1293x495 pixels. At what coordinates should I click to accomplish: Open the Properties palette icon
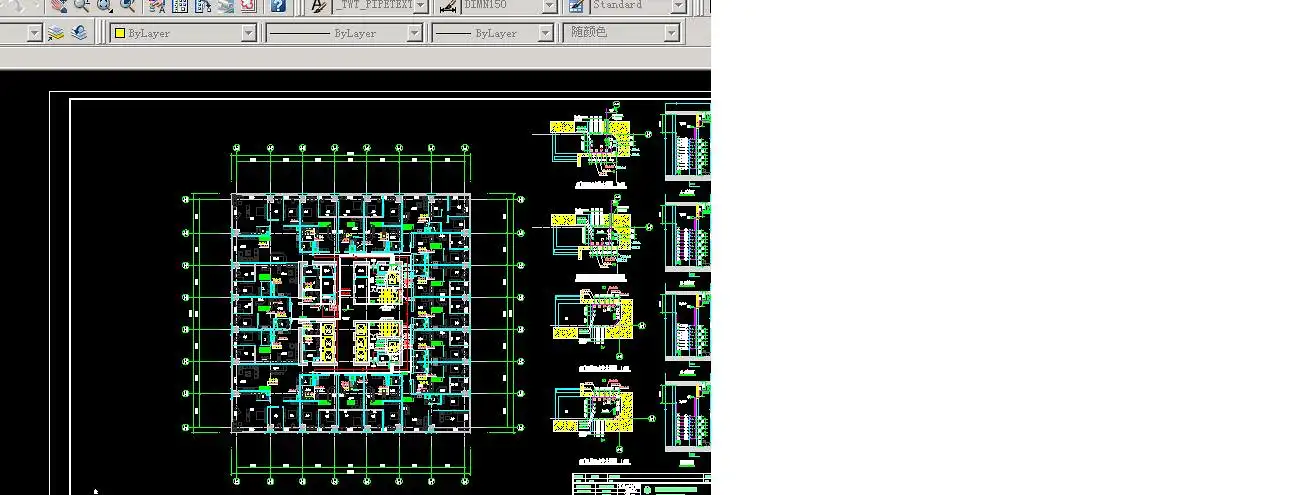(x=157, y=6)
